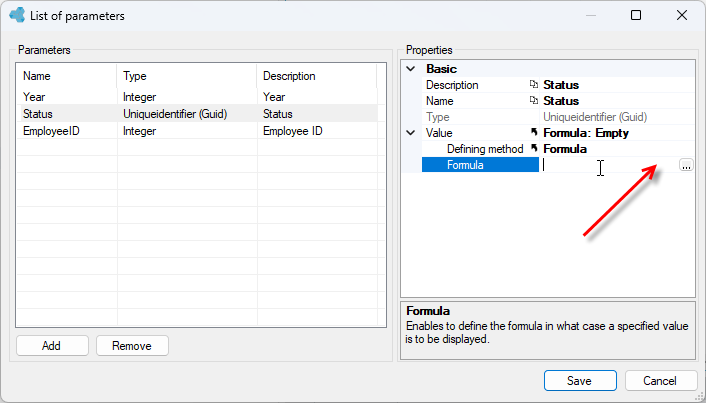Maximize the List of parameters window
Screen dimensions: 706x403
click(x=636, y=15)
